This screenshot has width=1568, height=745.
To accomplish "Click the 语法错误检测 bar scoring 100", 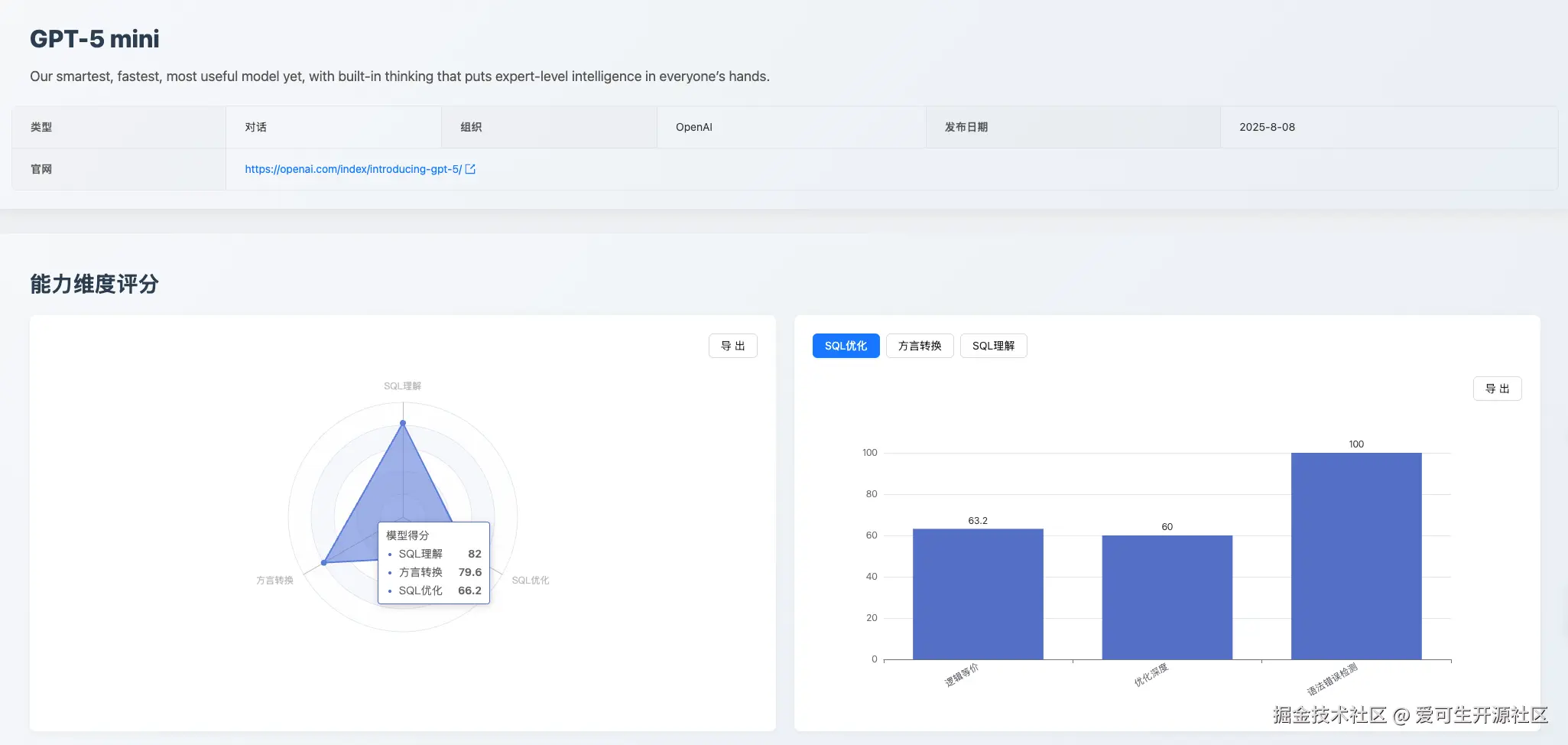I will (1355, 555).
